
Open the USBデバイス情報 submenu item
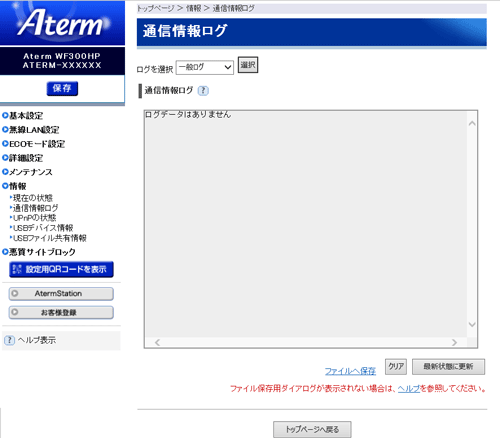[x=43, y=228]
